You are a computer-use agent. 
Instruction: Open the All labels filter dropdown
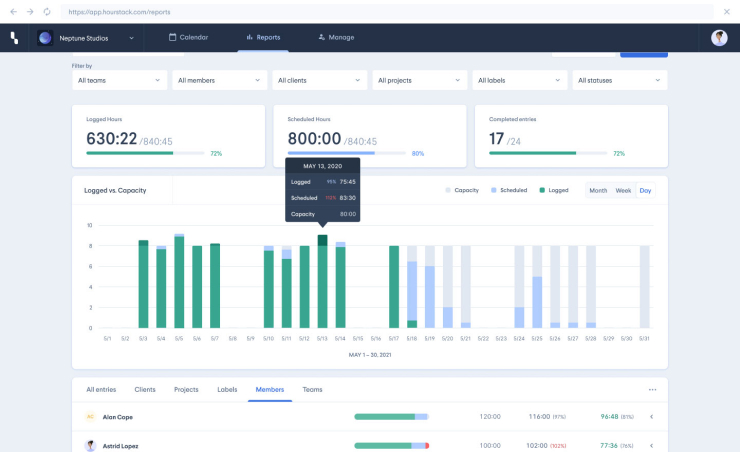[x=520, y=80]
